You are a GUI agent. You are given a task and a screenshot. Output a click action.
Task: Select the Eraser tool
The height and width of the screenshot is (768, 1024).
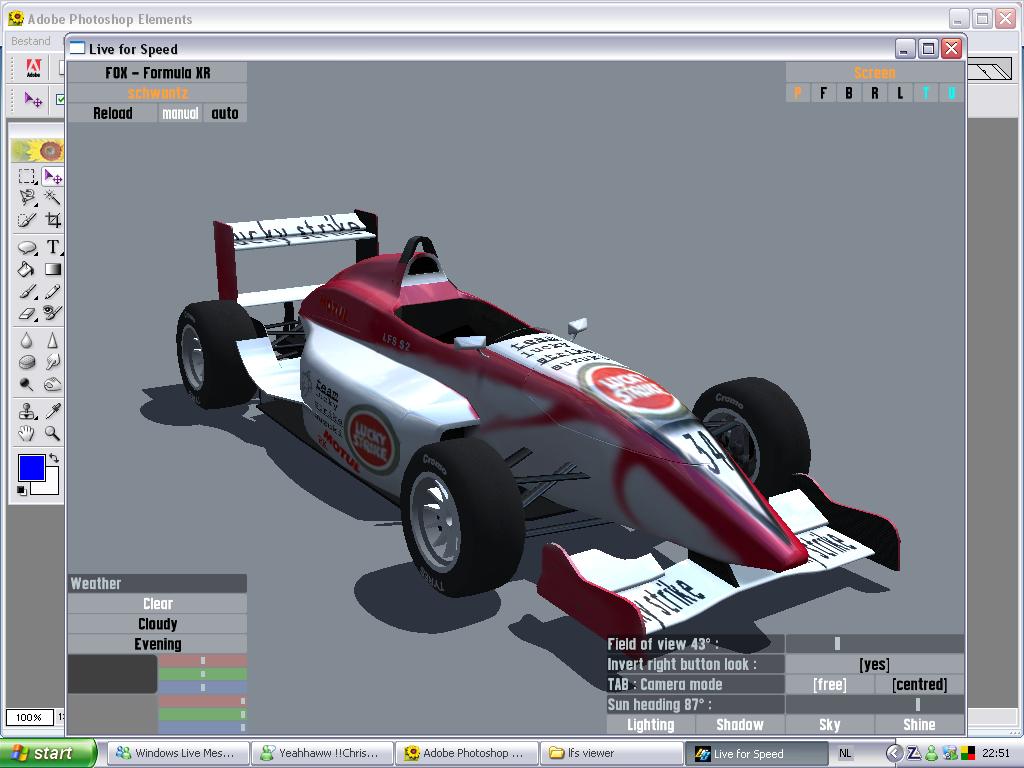(x=27, y=313)
